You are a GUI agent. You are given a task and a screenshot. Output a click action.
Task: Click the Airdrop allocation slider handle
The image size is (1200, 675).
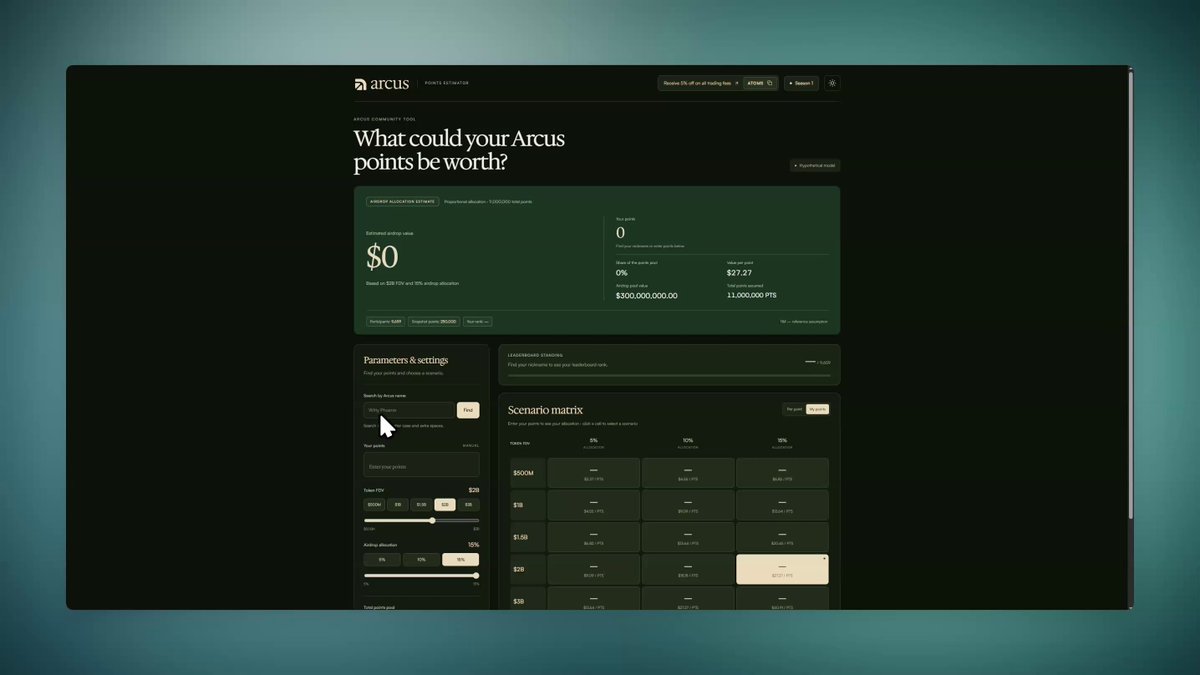475,576
